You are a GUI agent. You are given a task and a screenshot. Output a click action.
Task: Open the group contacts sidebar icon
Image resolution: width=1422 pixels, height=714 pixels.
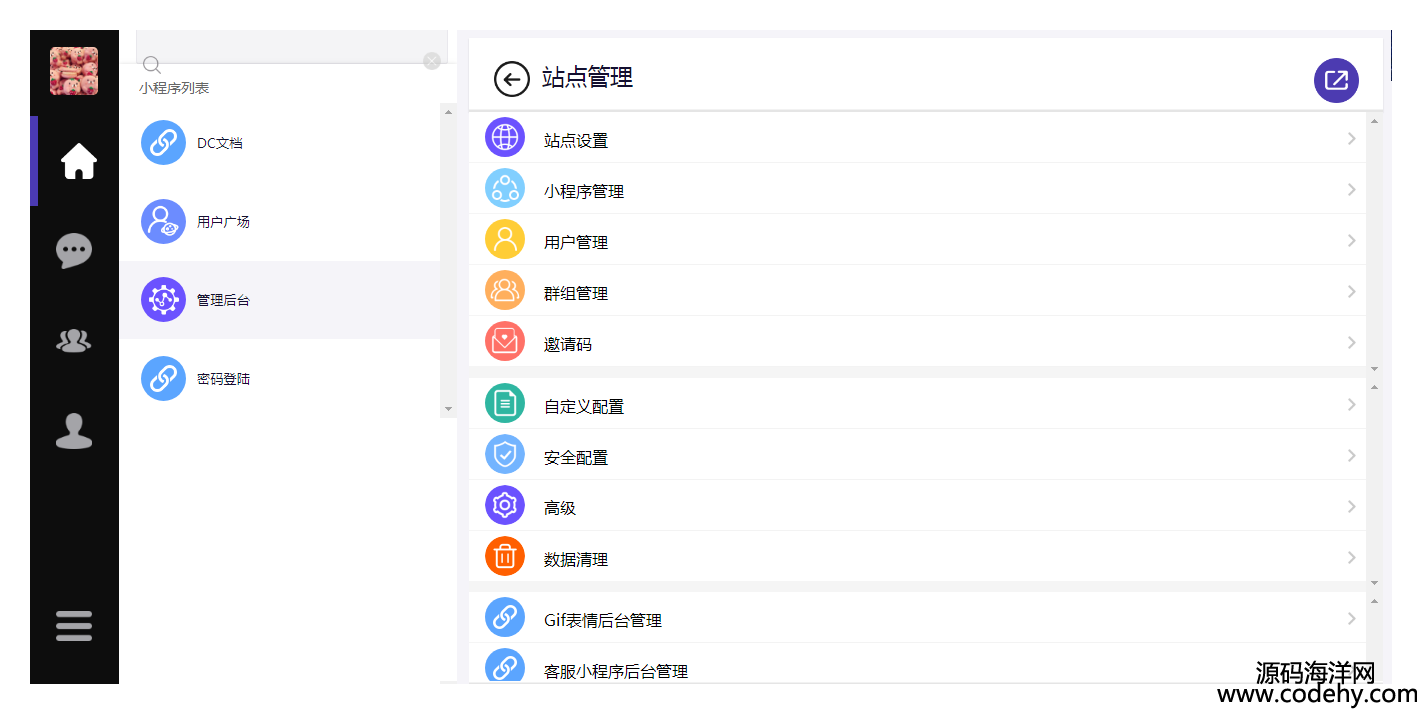click(x=74, y=341)
